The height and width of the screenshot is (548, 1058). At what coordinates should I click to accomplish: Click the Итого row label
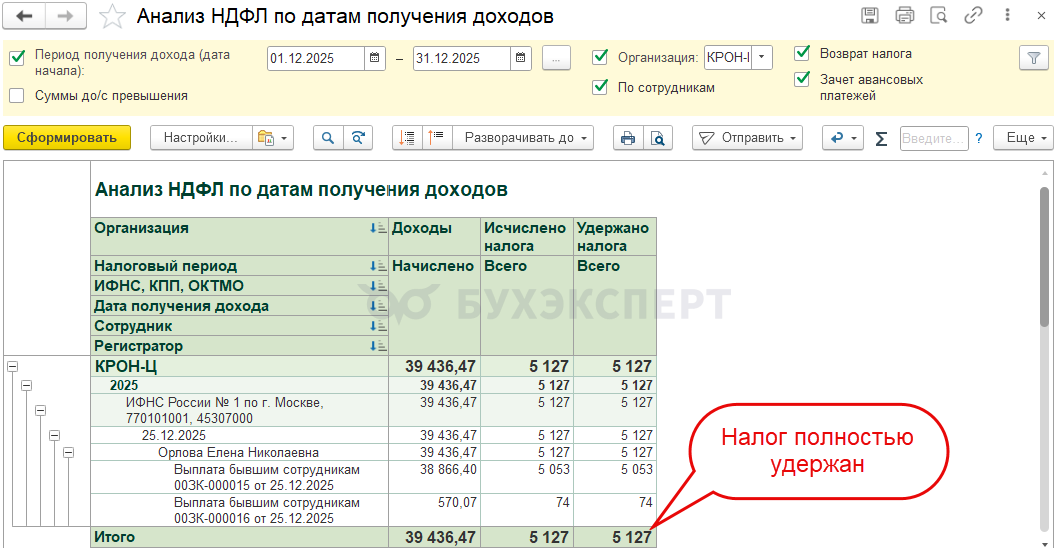coord(114,537)
